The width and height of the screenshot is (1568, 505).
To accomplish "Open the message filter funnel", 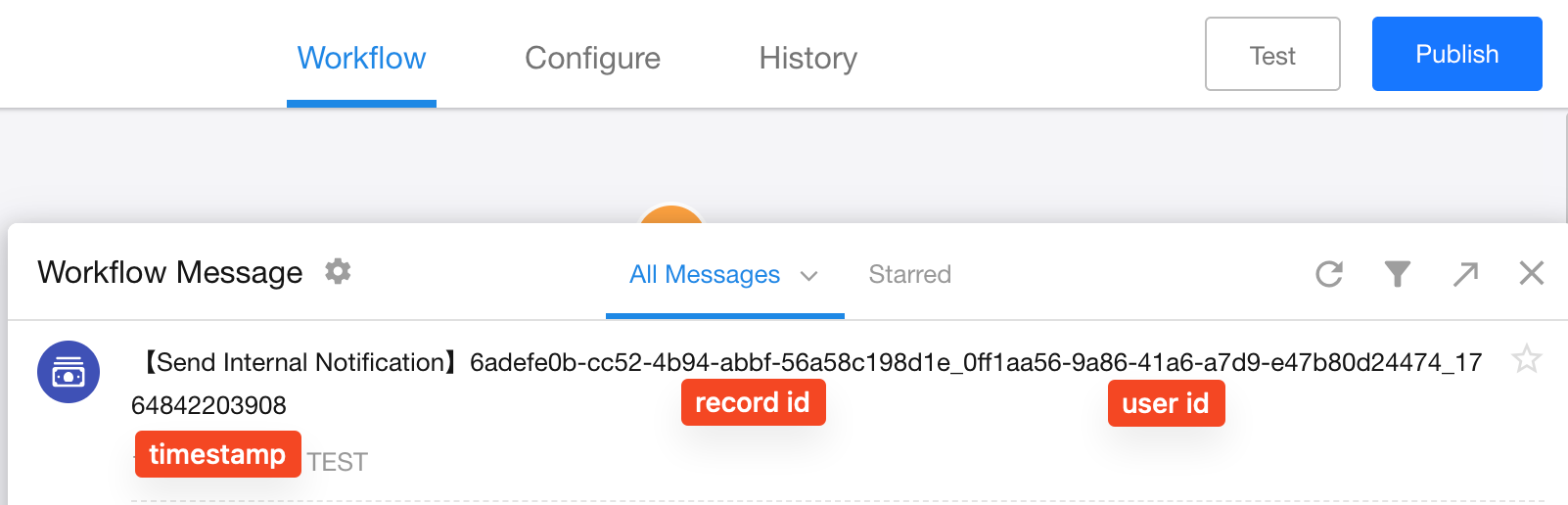I will (1397, 274).
